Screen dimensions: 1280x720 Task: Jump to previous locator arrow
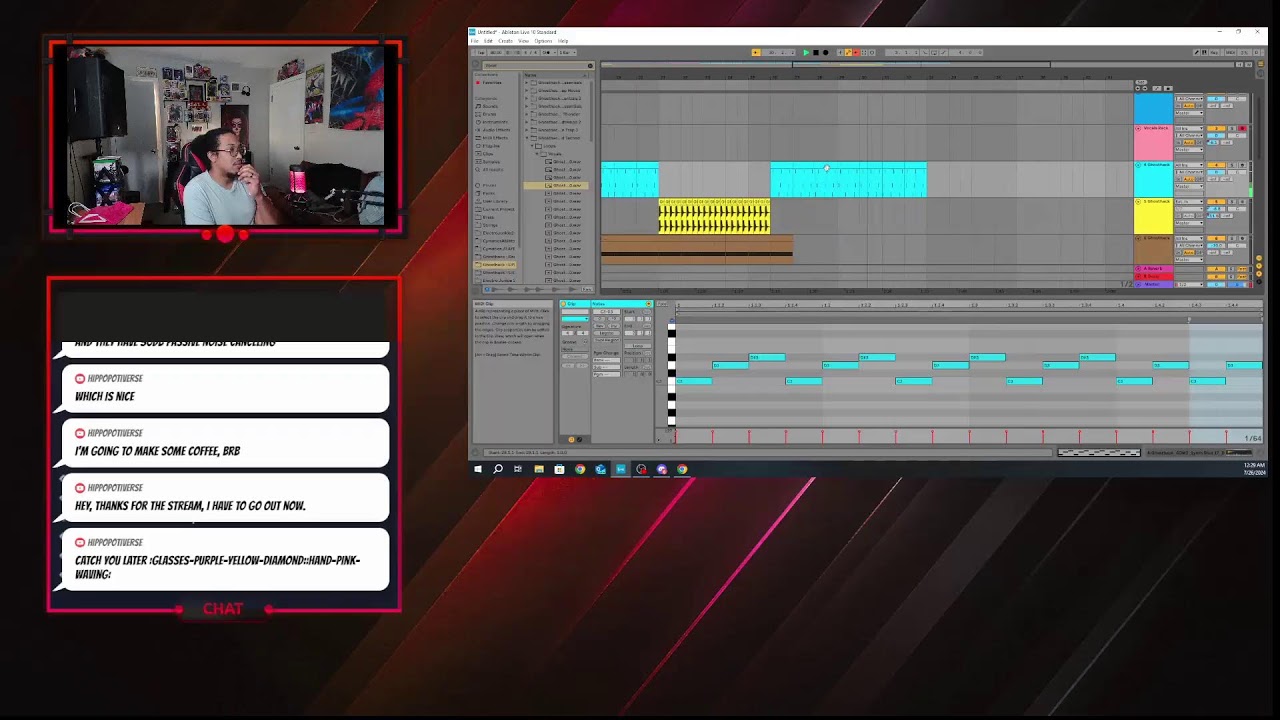tap(1137, 89)
